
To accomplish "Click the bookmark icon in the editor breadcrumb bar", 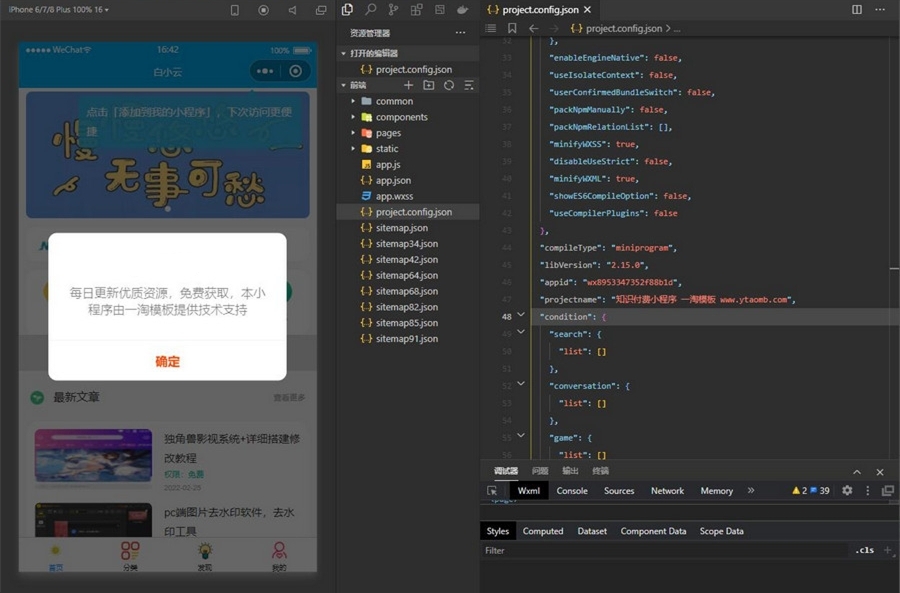I will [511, 29].
